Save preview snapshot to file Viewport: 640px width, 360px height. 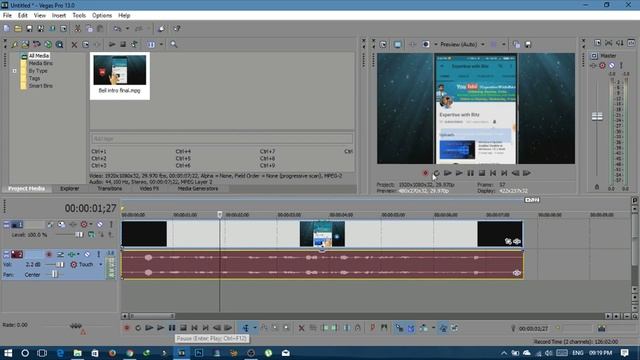[x=528, y=44]
